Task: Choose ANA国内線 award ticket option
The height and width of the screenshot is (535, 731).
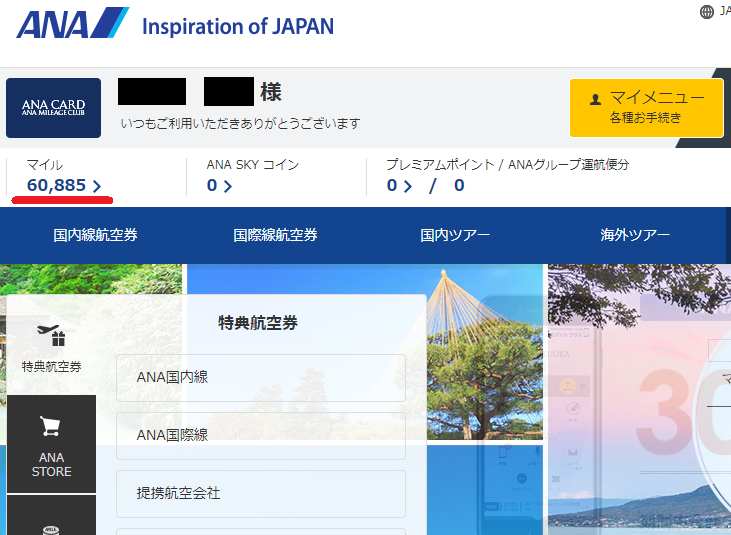Action: pos(261,377)
